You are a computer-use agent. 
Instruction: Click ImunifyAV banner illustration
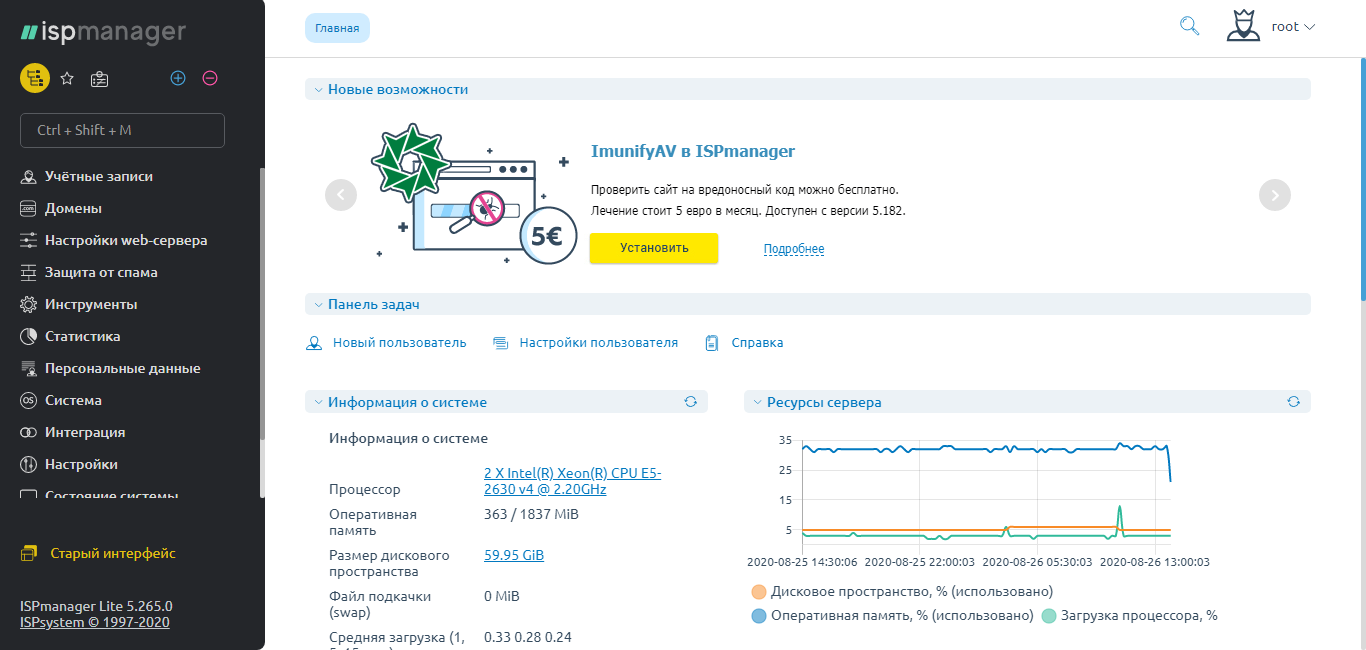pyautogui.click(x=475, y=194)
